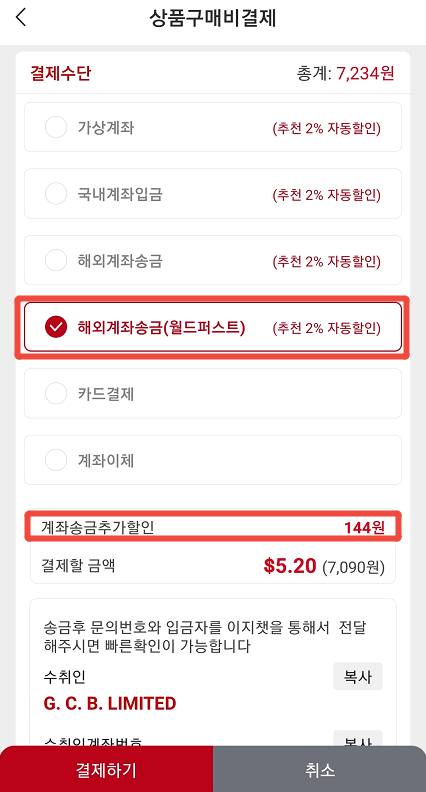The width and height of the screenshot is (426, 792).
Task: Click the checked 월드퍼스트 radio checkmark
Action: coord(56,327)
